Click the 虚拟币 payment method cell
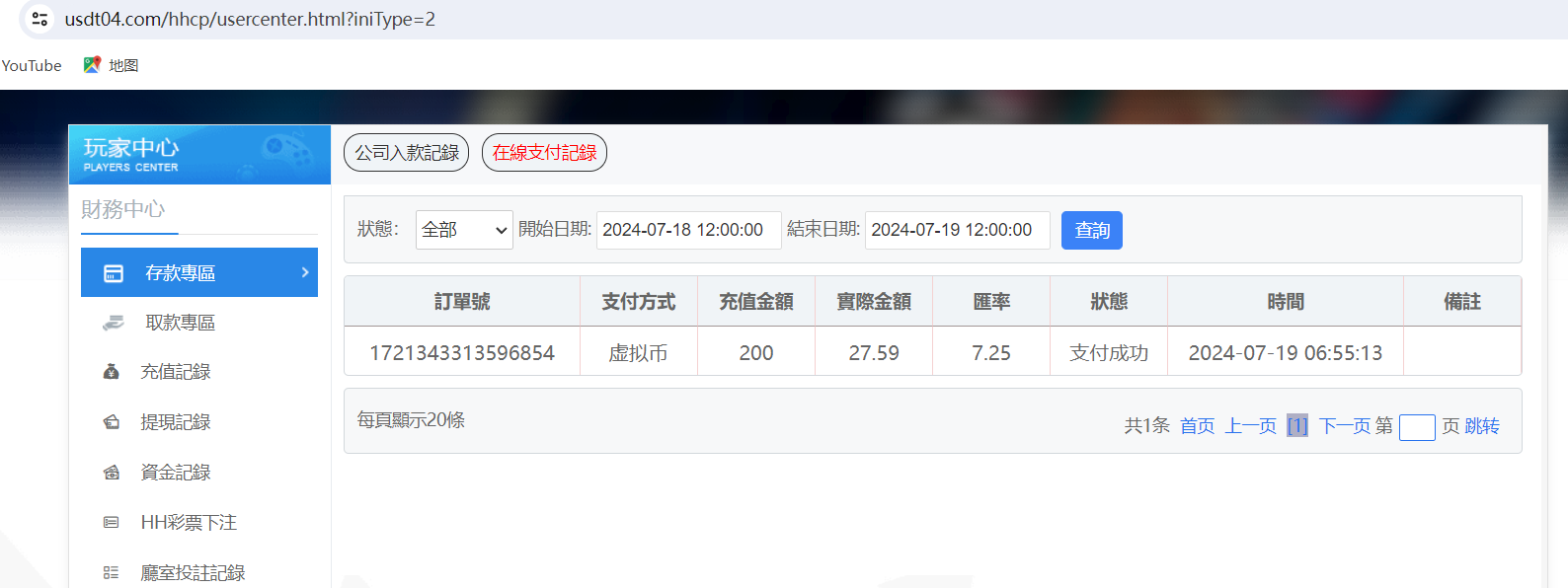Screen dimensions: 1568x588 638,353
